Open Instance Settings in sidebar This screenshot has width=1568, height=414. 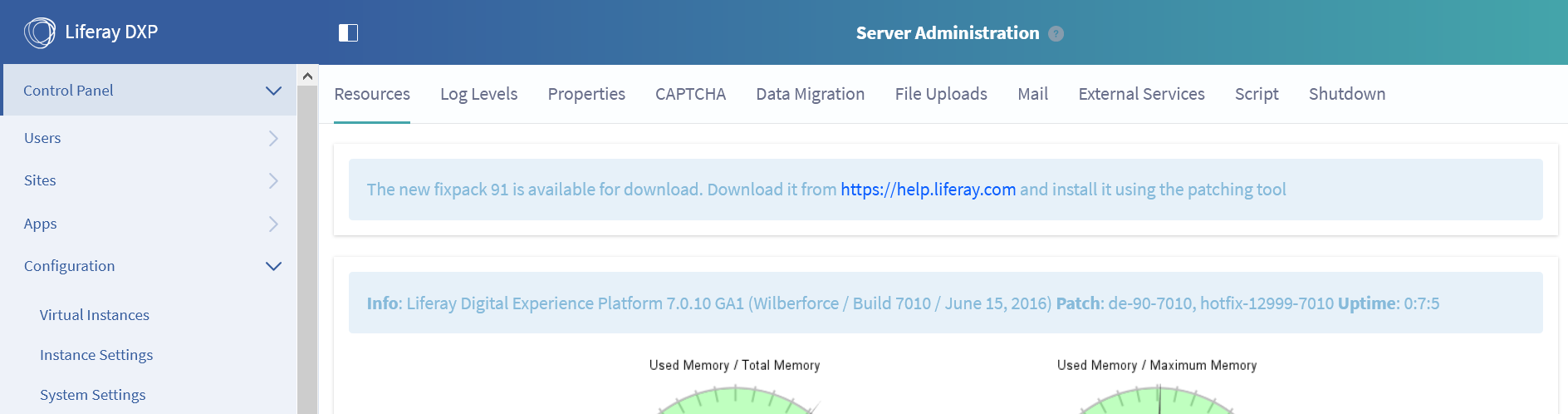[x=96, y=355]
